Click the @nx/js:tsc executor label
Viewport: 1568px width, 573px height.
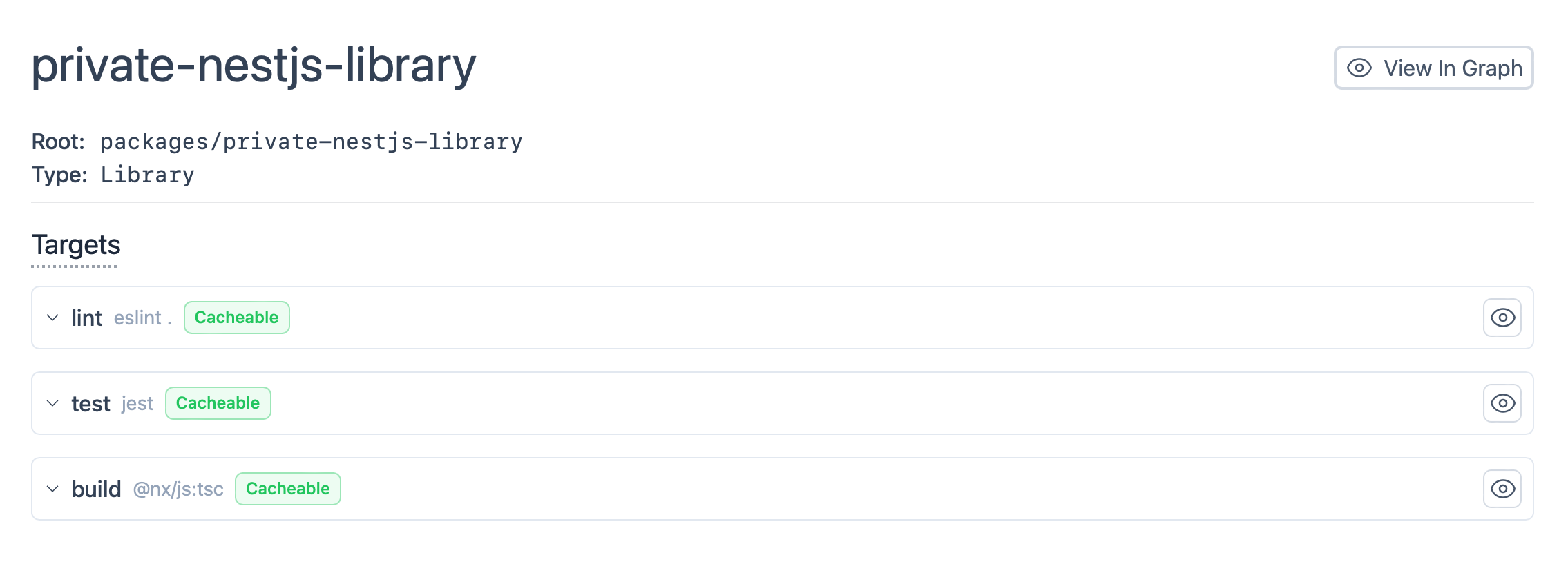click(x=180, y=489)
